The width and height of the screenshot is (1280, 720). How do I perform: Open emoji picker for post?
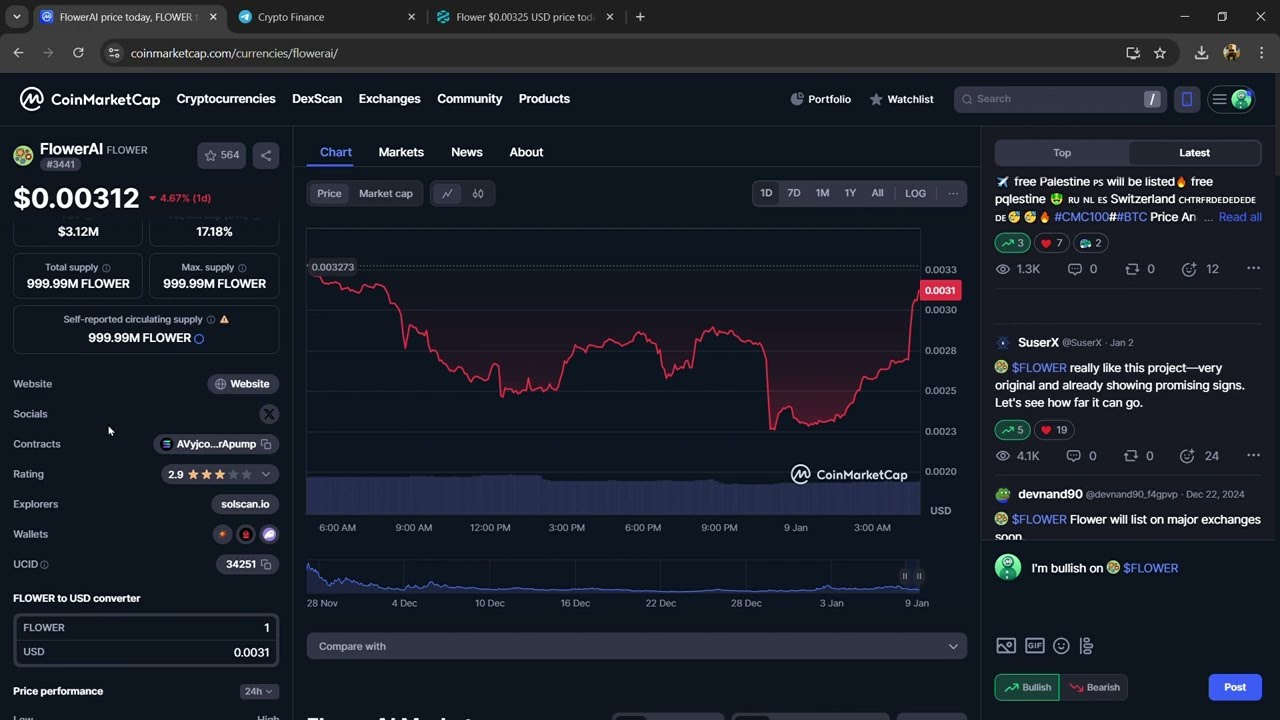(1061, 646)
